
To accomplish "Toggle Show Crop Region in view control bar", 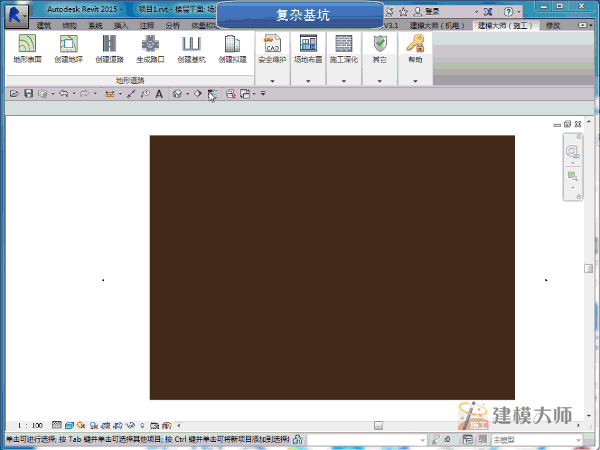I will click(x=118, y=425).
